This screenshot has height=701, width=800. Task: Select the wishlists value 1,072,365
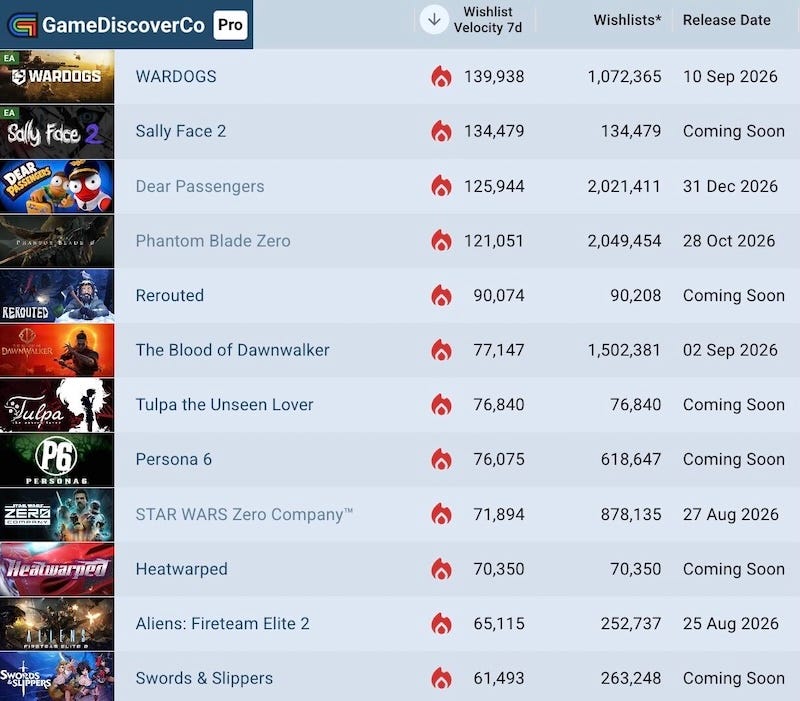[x=624, y=77]
